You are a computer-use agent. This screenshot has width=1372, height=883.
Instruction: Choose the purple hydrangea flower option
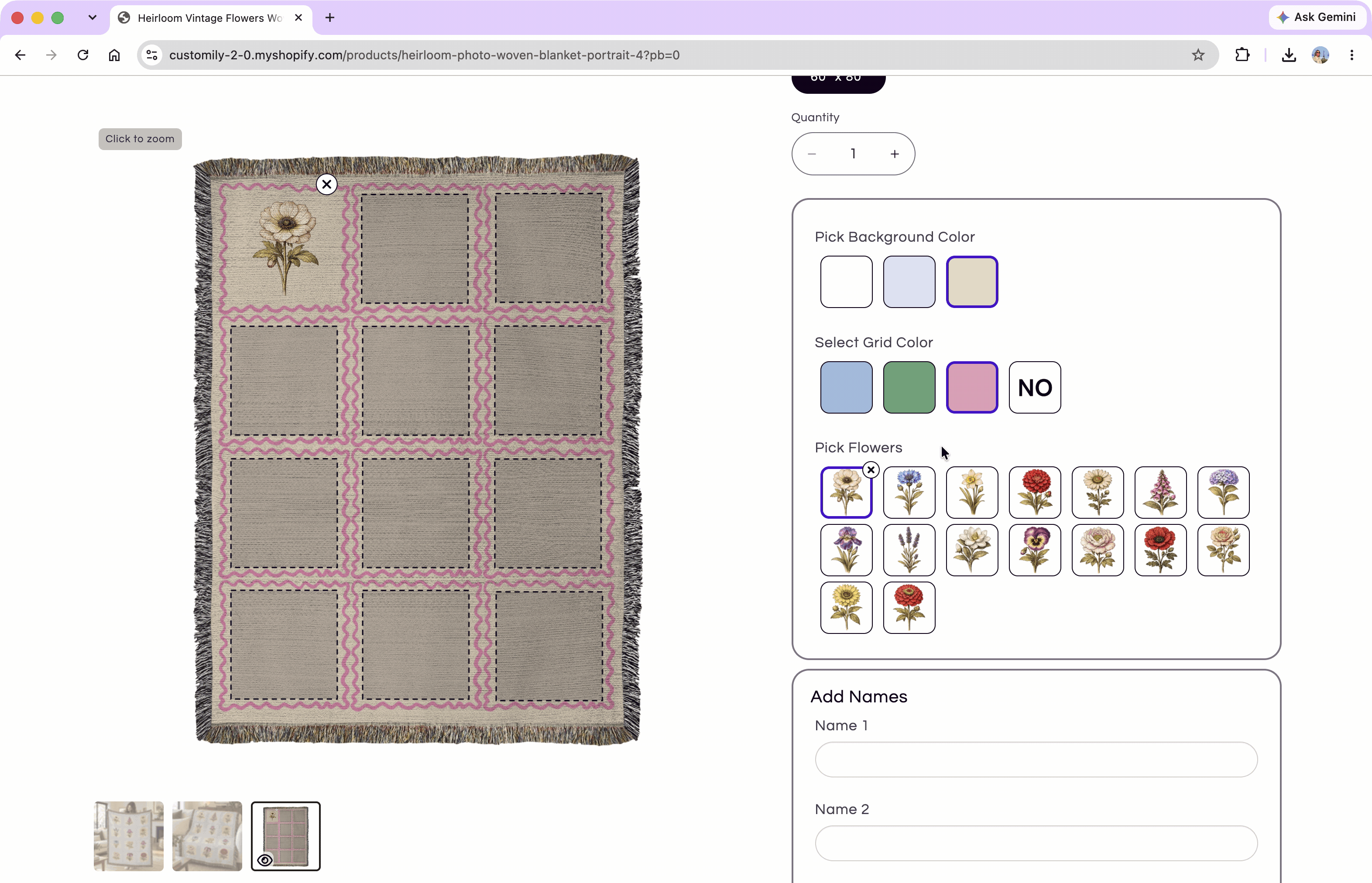[x=1224, y=493]
